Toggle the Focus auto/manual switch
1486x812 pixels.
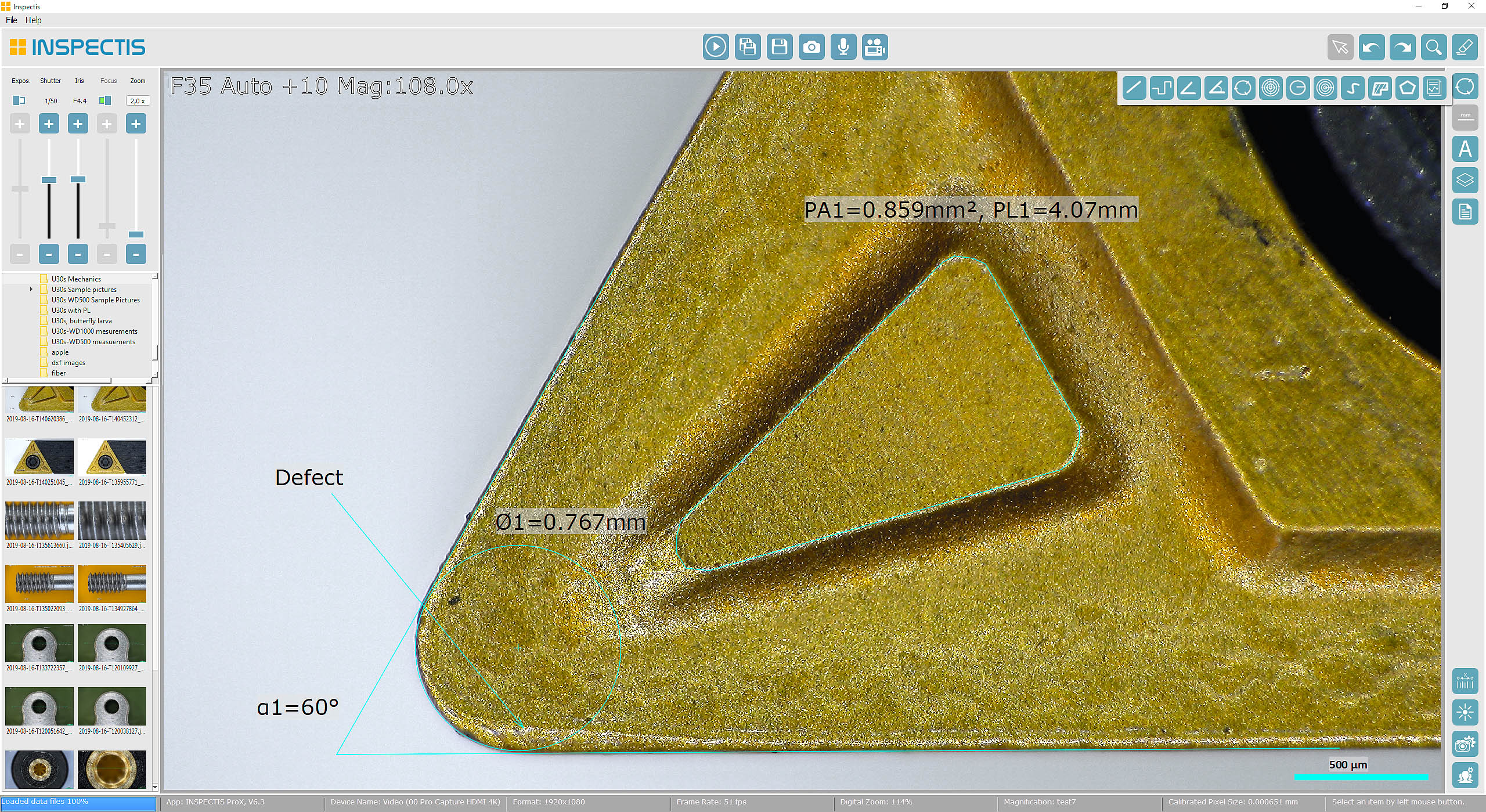(x=105, y=100)
